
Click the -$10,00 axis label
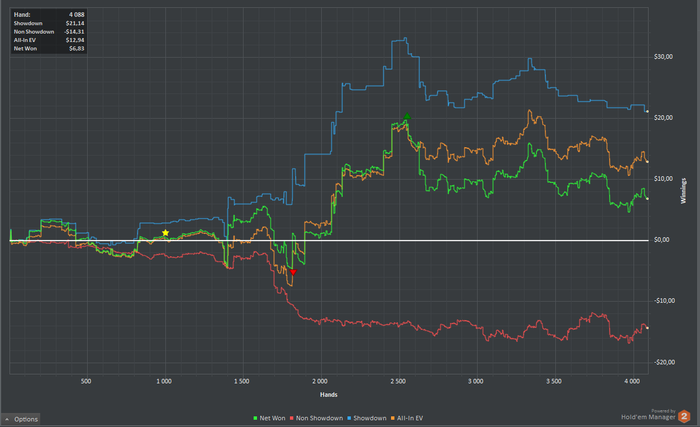pyautogui.click(x=664, y=301)
